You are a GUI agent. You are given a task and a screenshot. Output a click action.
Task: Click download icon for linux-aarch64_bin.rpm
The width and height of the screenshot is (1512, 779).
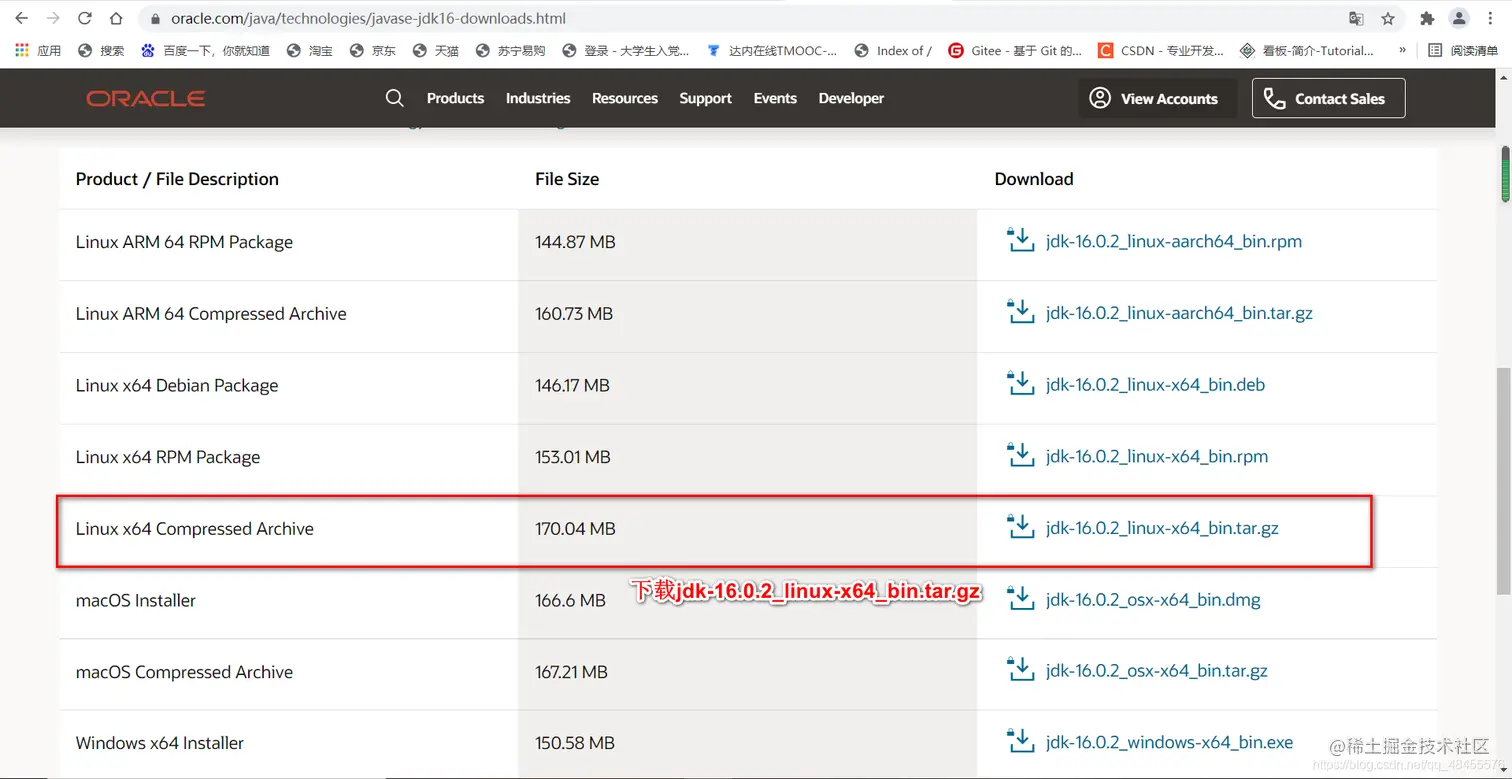click(x=1020, y=241)
